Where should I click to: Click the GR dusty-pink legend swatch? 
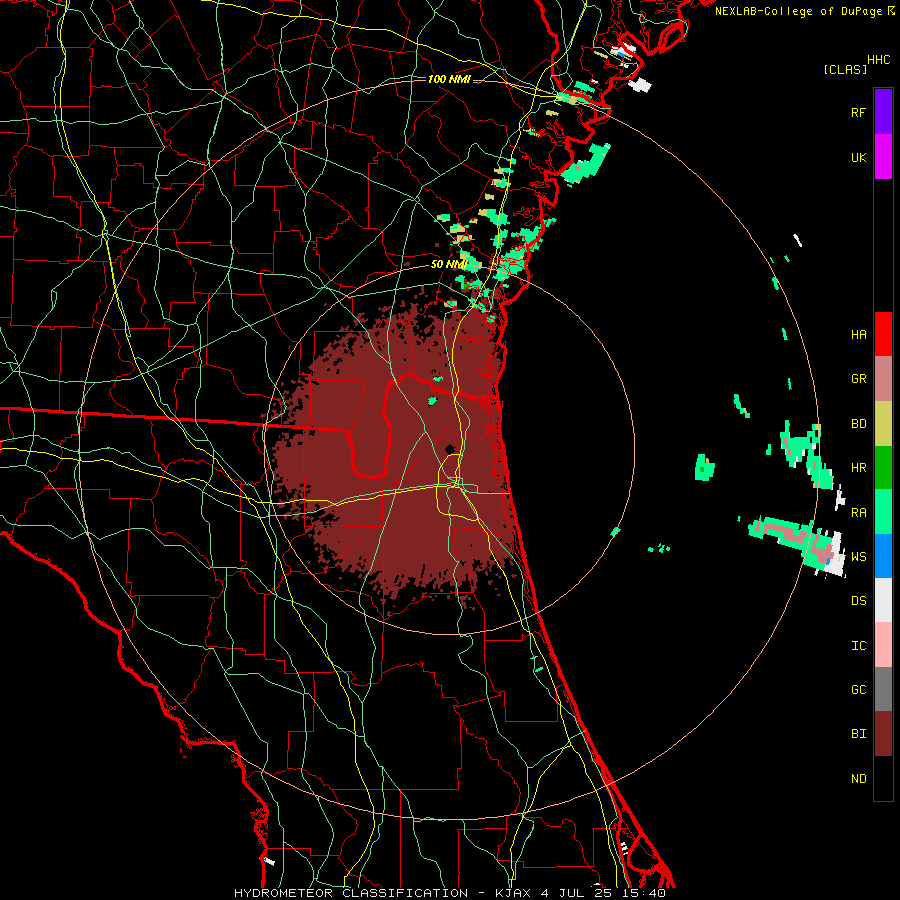[883, 378]
